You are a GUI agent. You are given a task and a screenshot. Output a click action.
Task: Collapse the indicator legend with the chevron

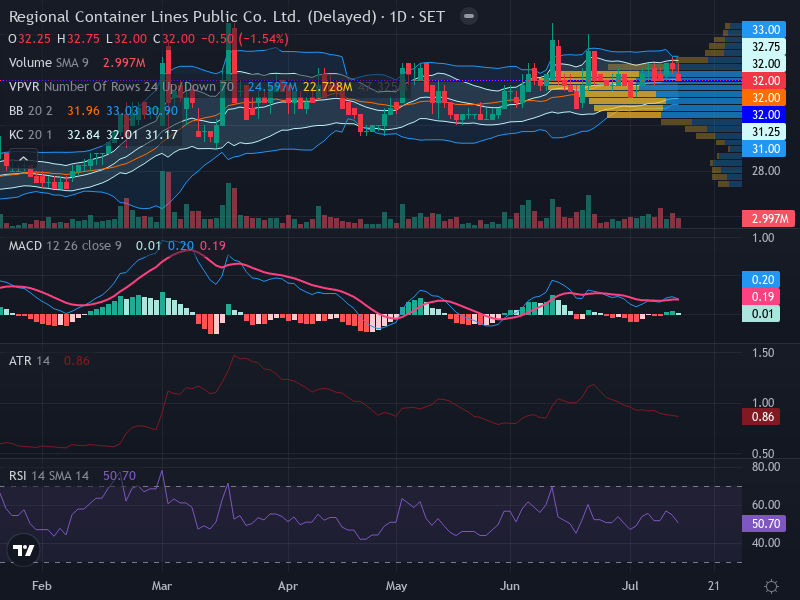click(23, 159)
